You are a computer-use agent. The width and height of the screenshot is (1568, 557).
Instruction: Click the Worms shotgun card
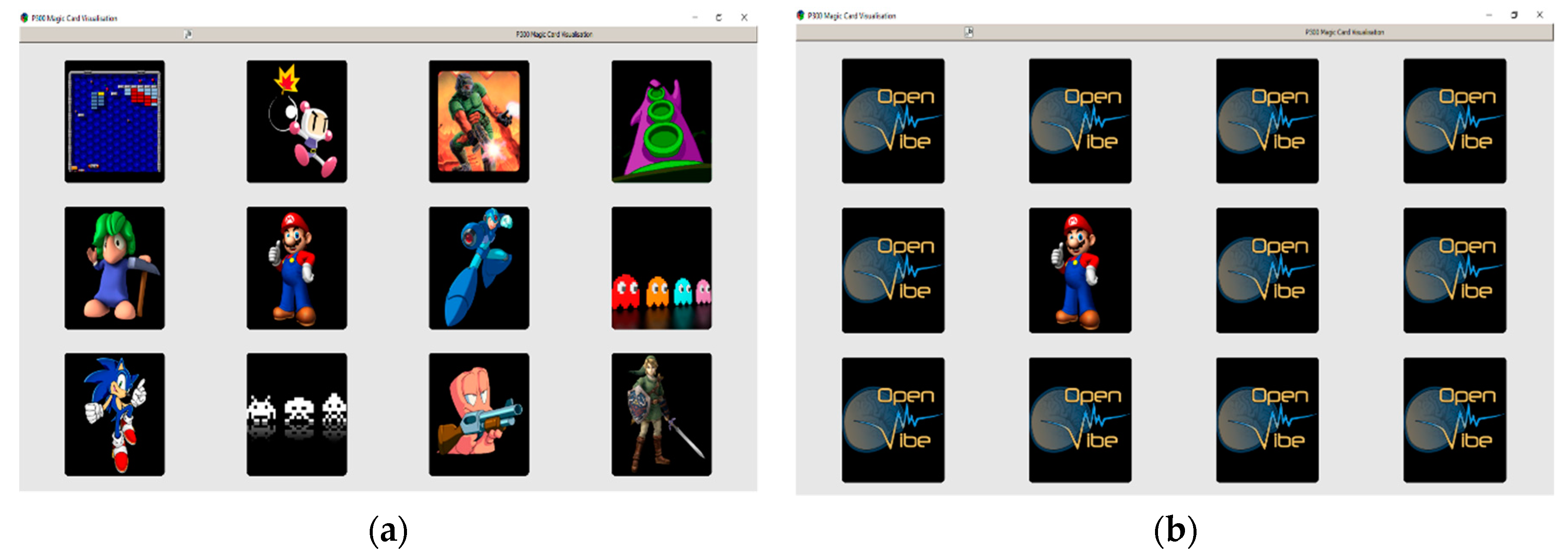[478, 414]
